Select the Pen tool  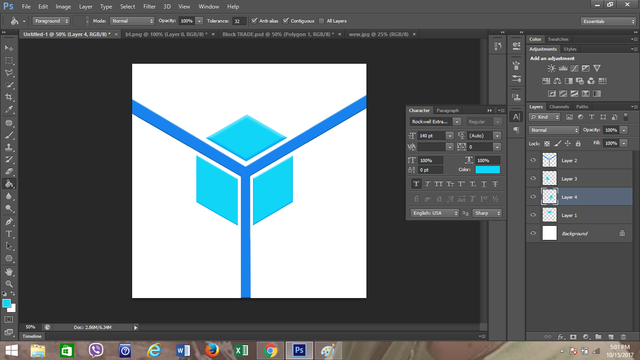[x=9, y=222]
